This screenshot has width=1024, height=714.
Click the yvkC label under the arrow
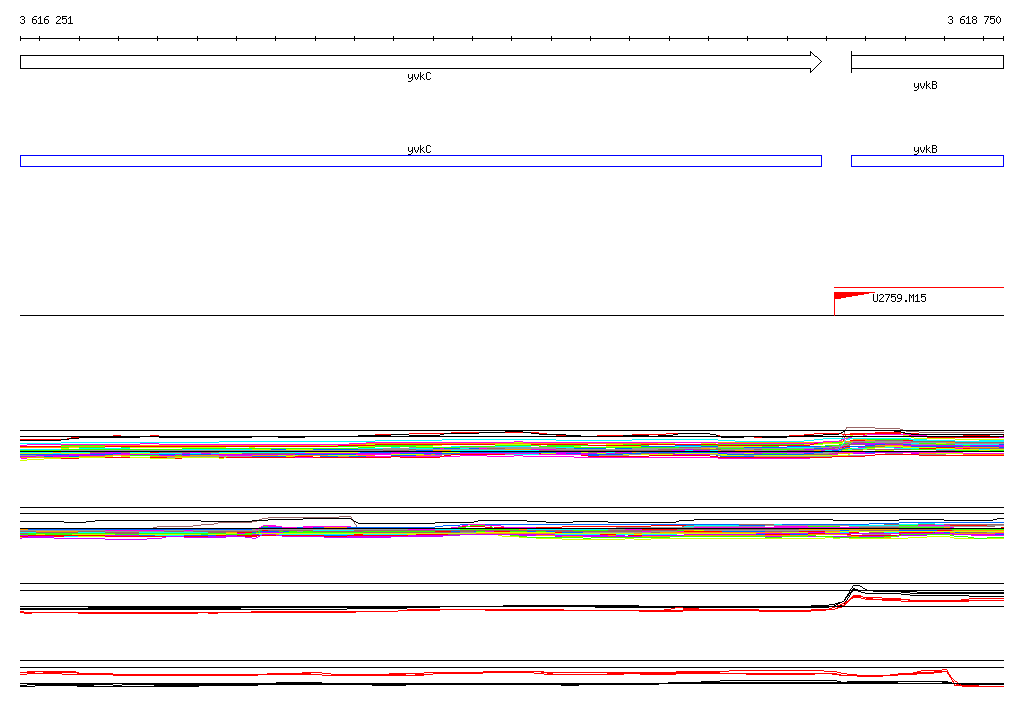pos(419,77)
